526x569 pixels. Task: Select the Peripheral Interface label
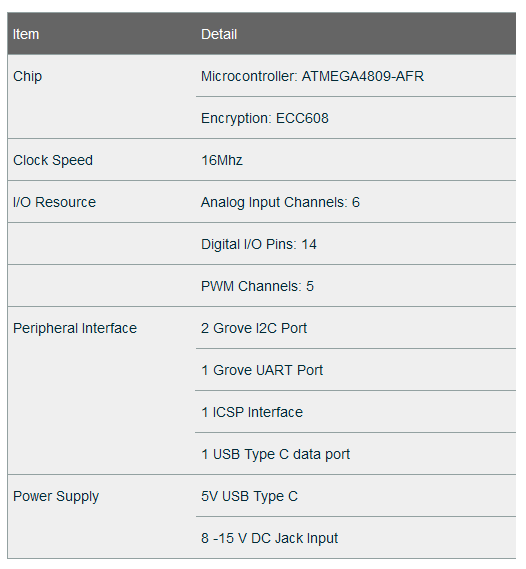(x=75, y=328)
